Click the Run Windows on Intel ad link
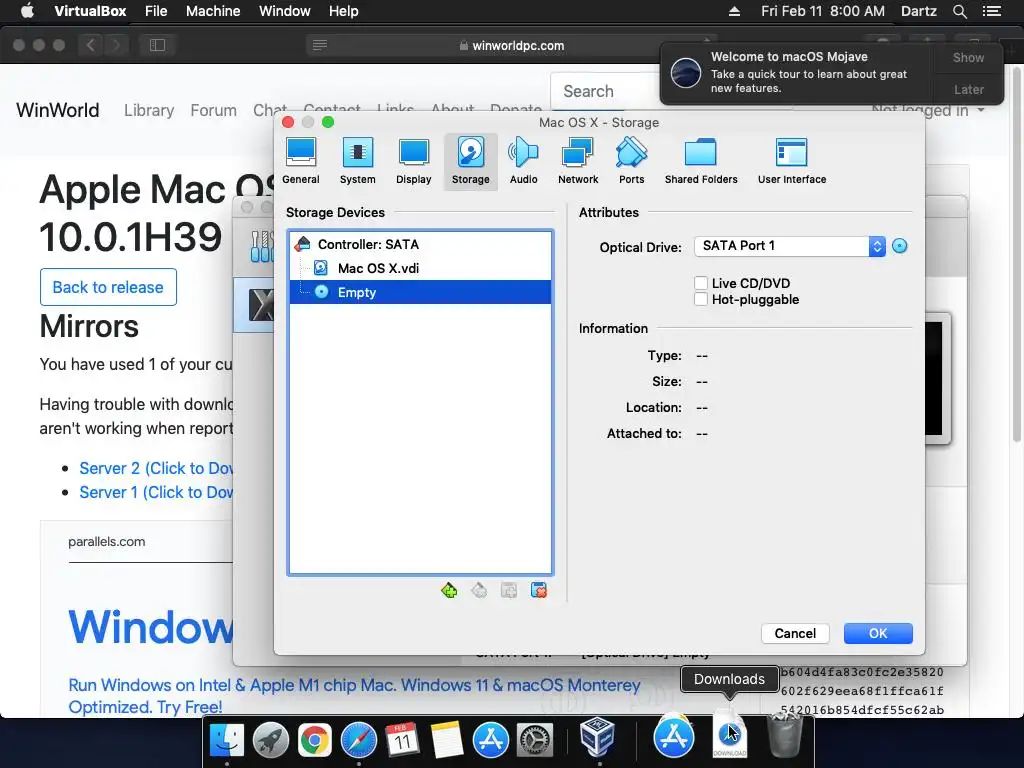 [x=354, y=696]
